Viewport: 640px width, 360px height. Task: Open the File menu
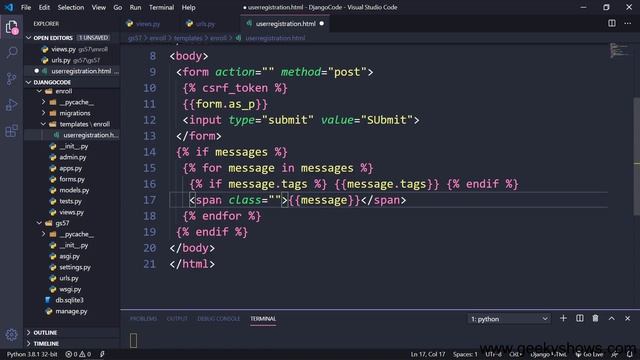point(26,7)
